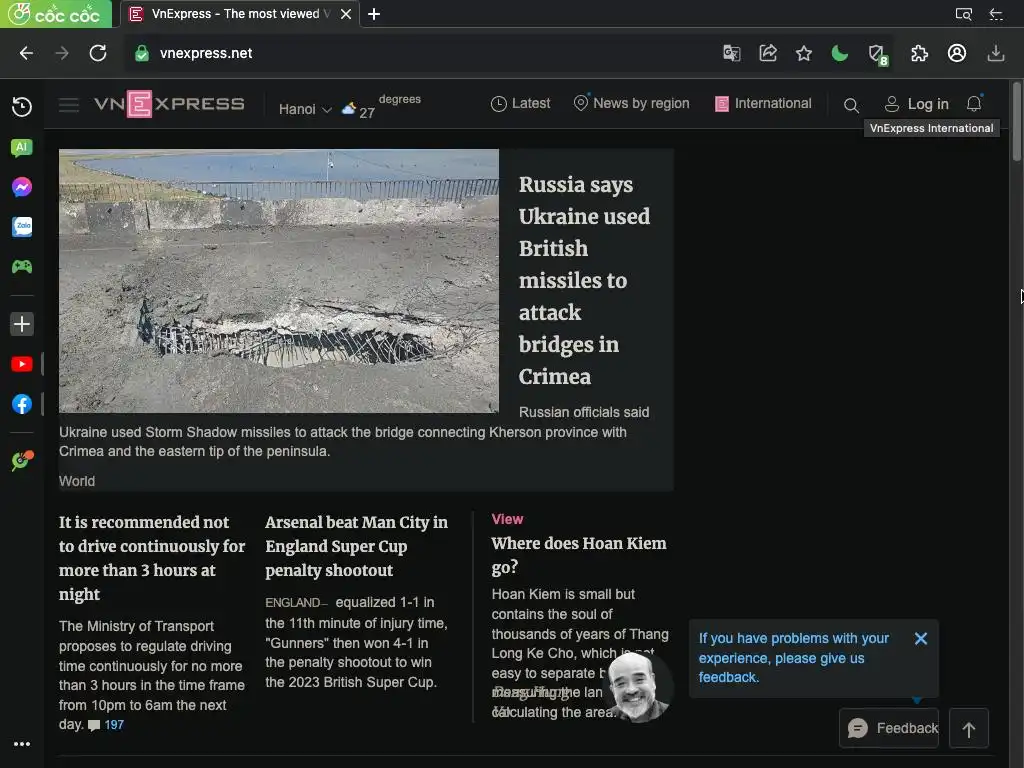Click the share page icon
Image resolution: width=1024 pixels, height=768 pixels.
(768, 54)
